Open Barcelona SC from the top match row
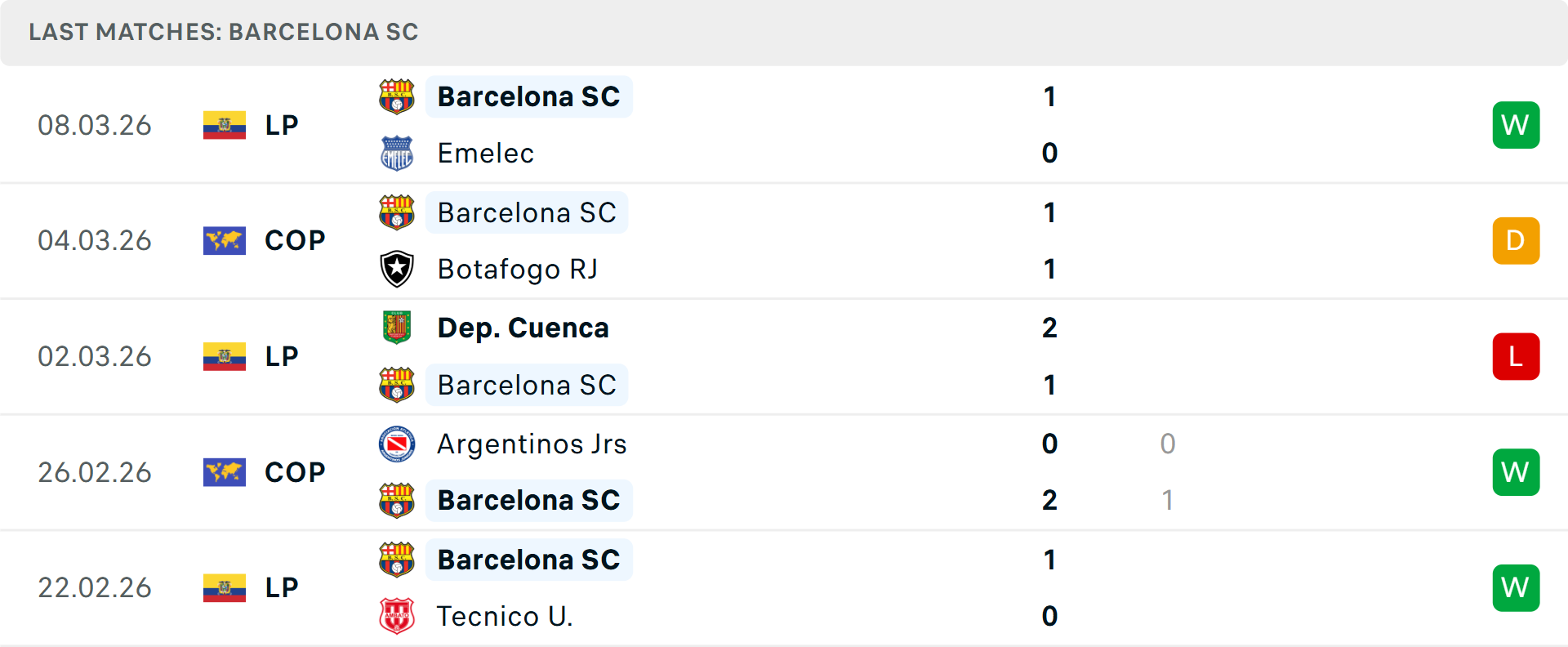Screen dimensions: 1568x647 click(528, 96)
